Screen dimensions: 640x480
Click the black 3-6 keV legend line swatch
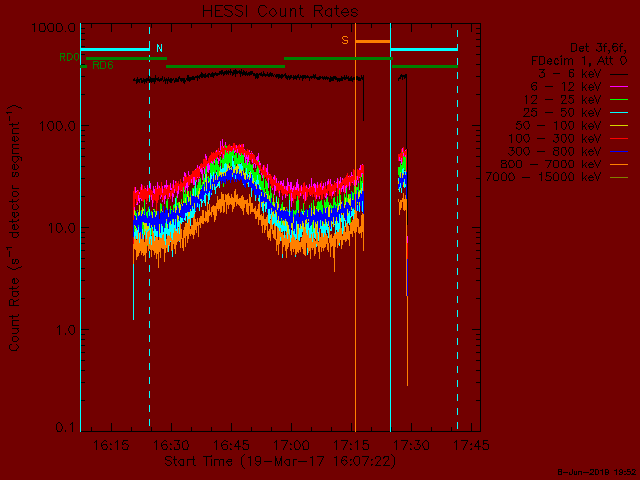[619, 74]
